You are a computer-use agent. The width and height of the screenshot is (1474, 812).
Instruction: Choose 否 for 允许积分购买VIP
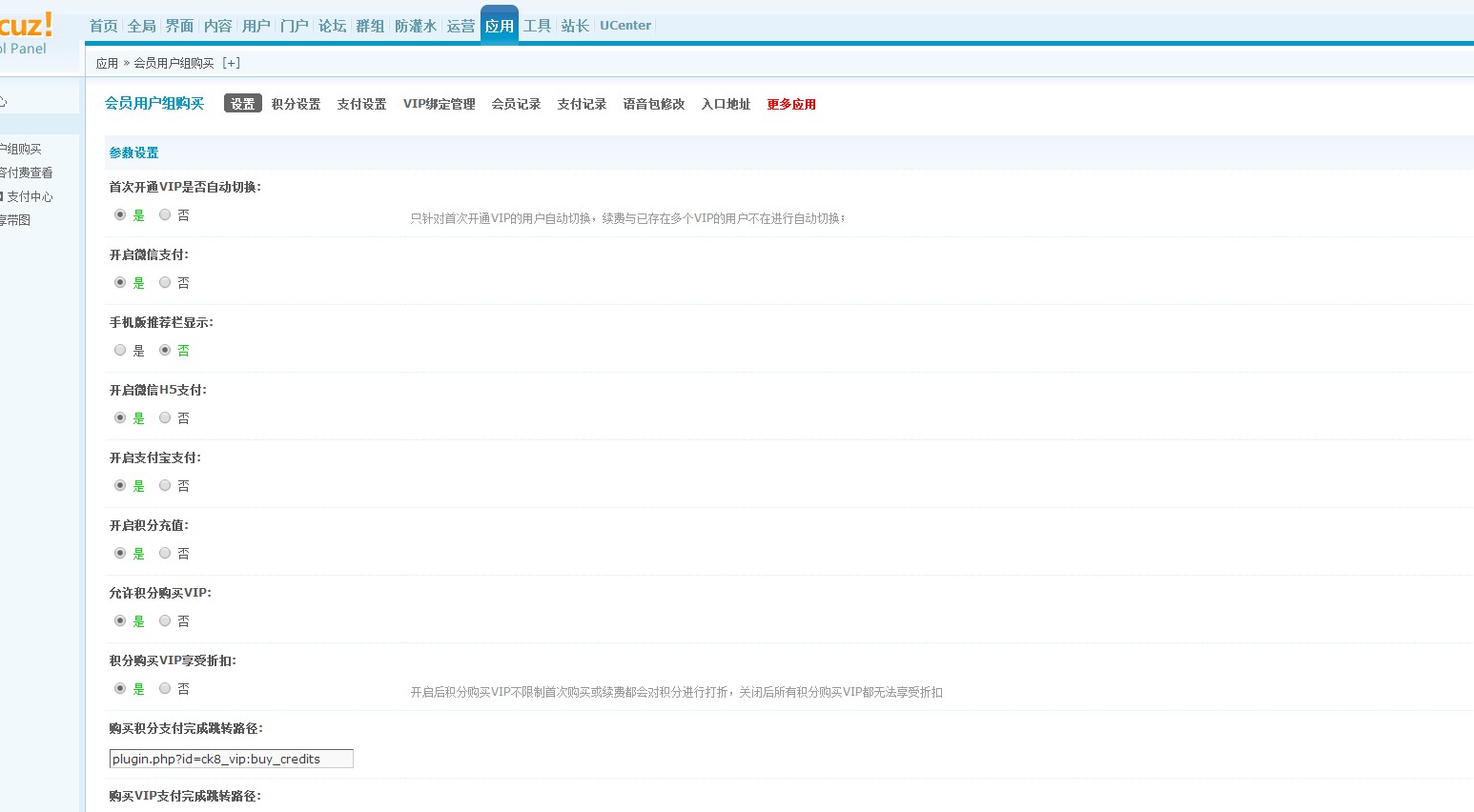coord(165,621)
